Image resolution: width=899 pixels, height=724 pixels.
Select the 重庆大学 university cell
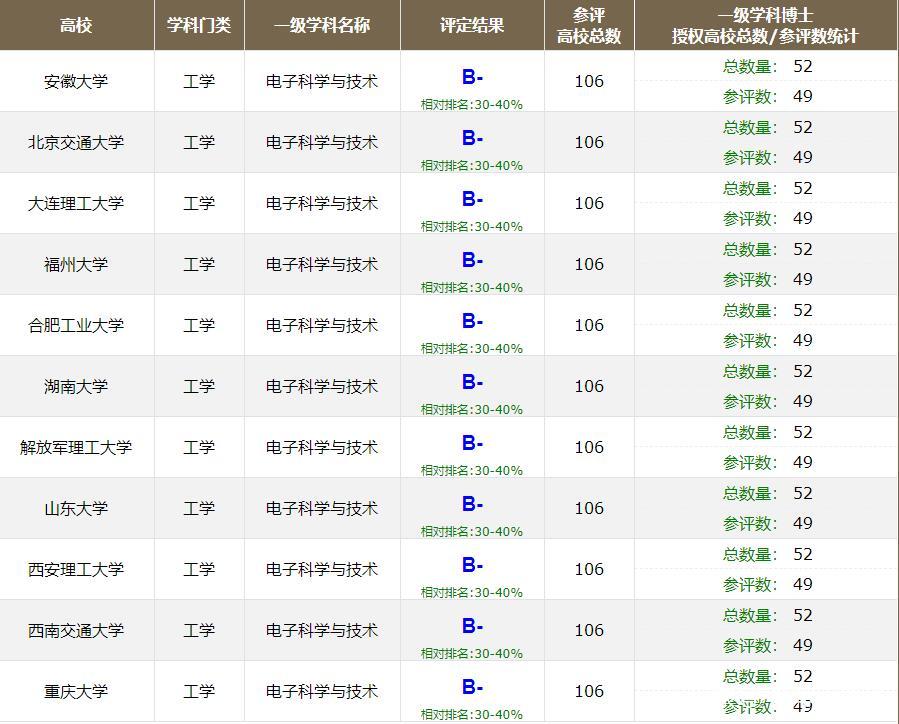click(x=76, y=691)
